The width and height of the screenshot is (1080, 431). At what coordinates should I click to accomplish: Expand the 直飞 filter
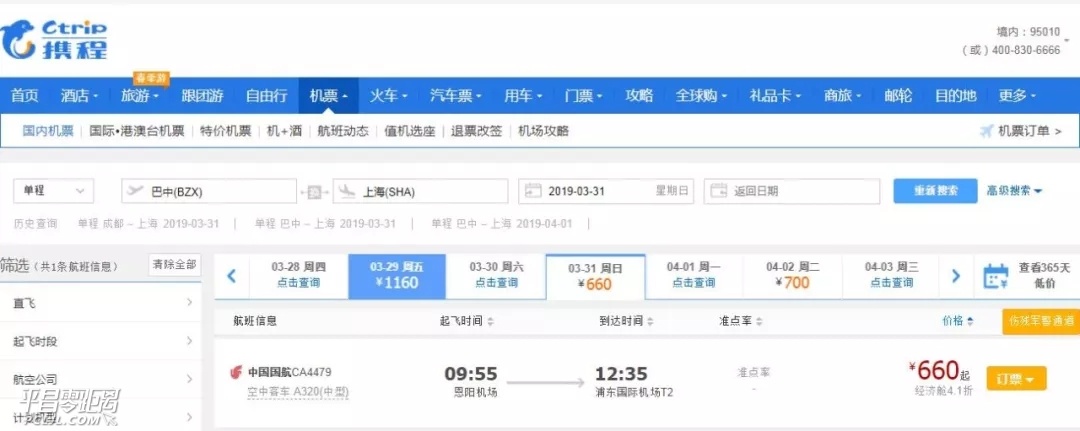coord(101,303)
